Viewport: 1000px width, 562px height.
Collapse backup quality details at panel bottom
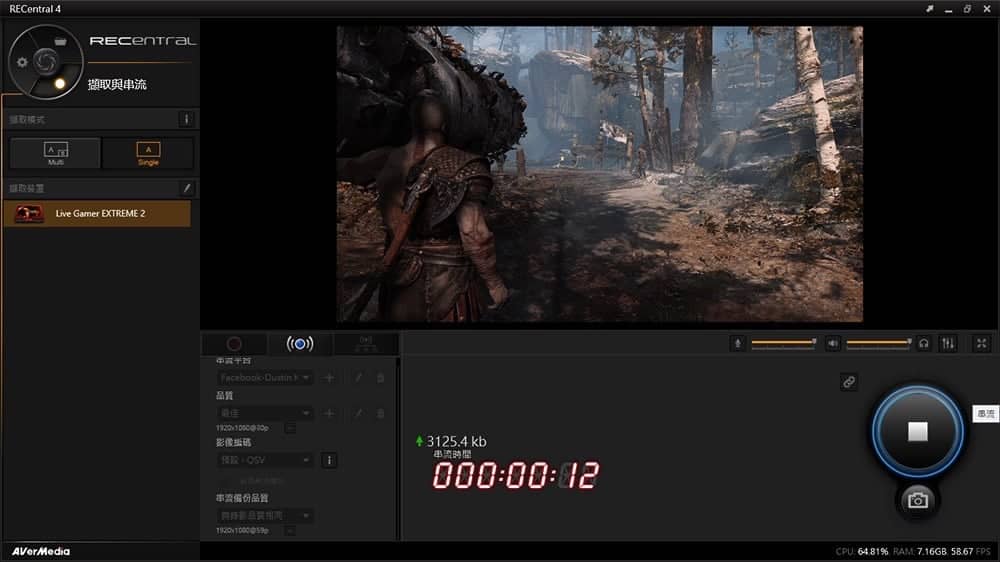pos(290,531)
